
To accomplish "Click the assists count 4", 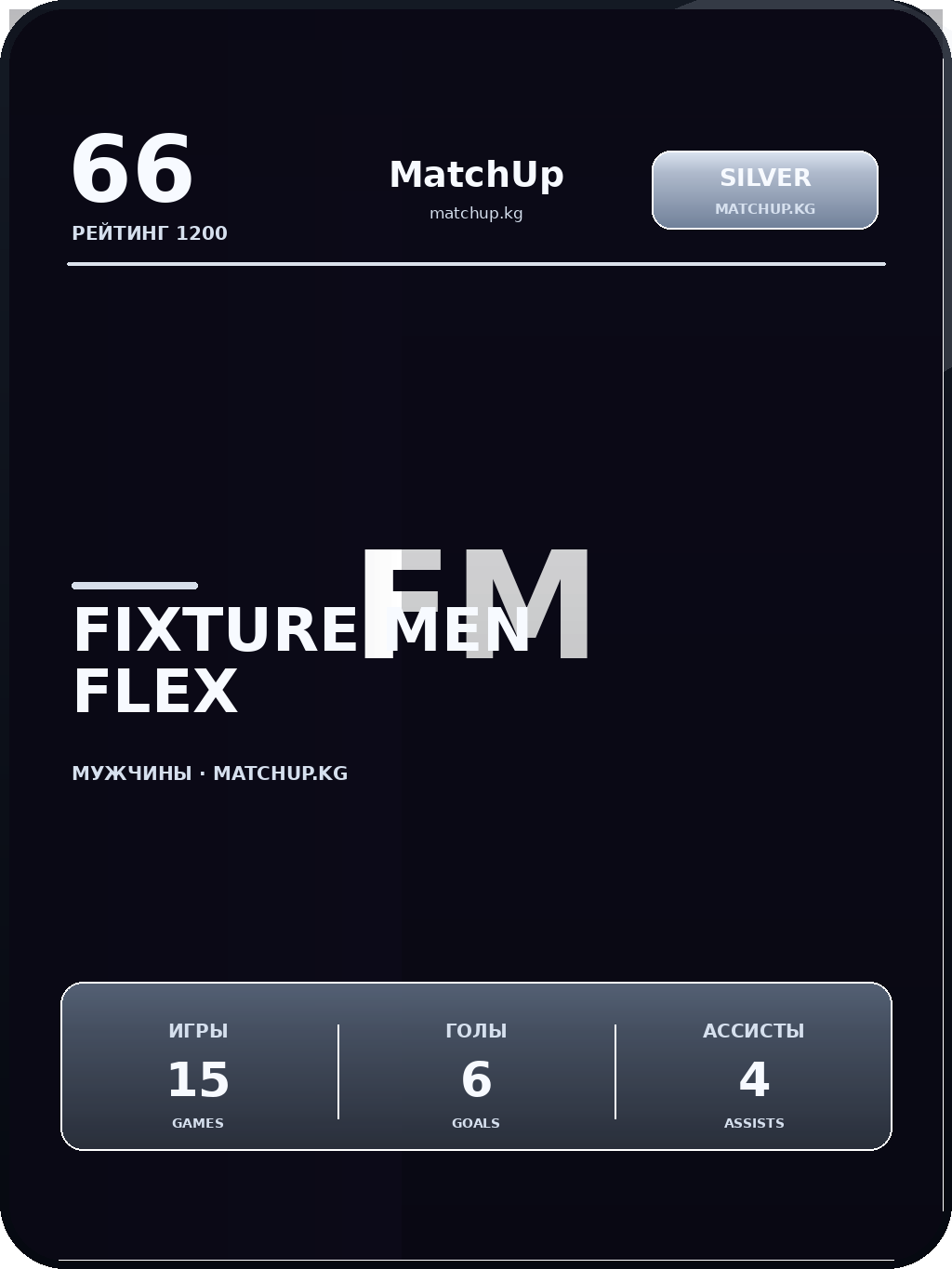I will [x=754, y=1080].
